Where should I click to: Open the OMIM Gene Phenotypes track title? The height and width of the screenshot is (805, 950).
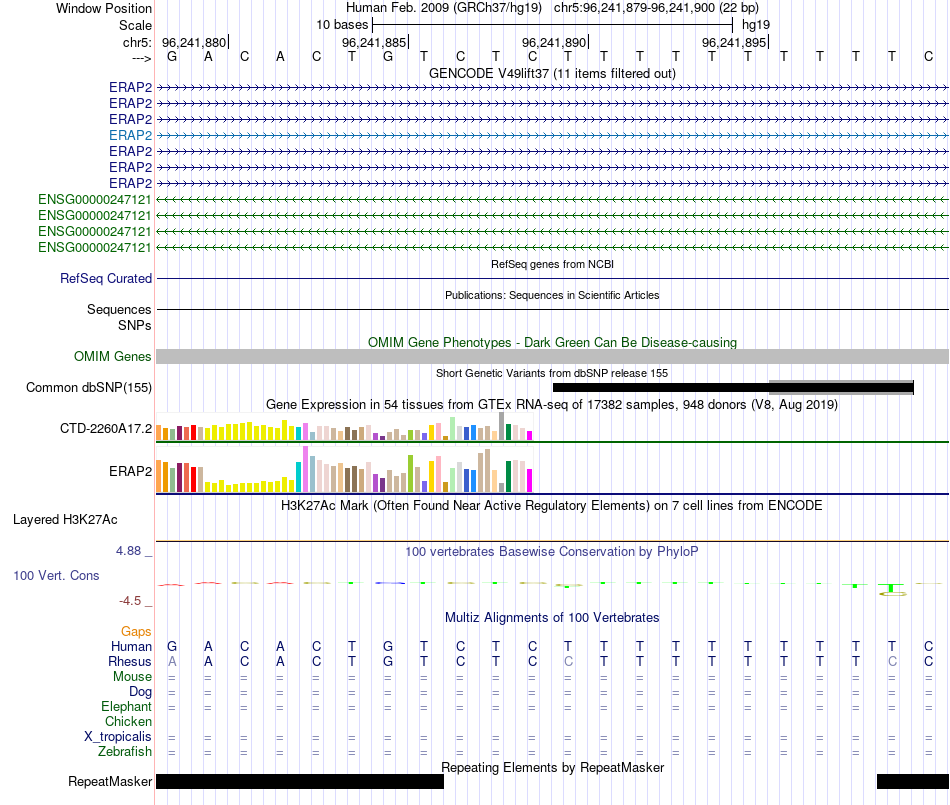(552, 343)
